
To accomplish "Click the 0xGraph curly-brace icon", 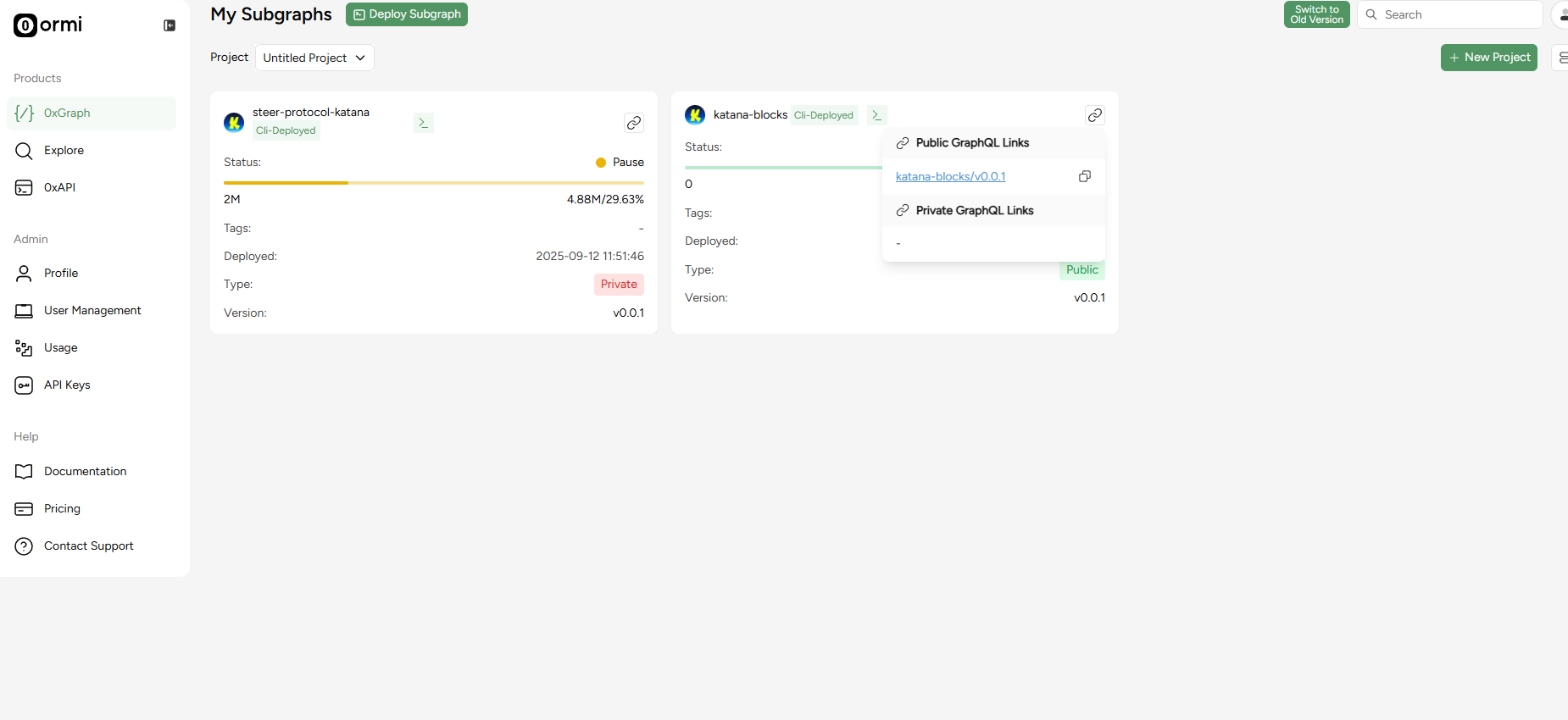I will pyautogui.click(x=24, y=113).
